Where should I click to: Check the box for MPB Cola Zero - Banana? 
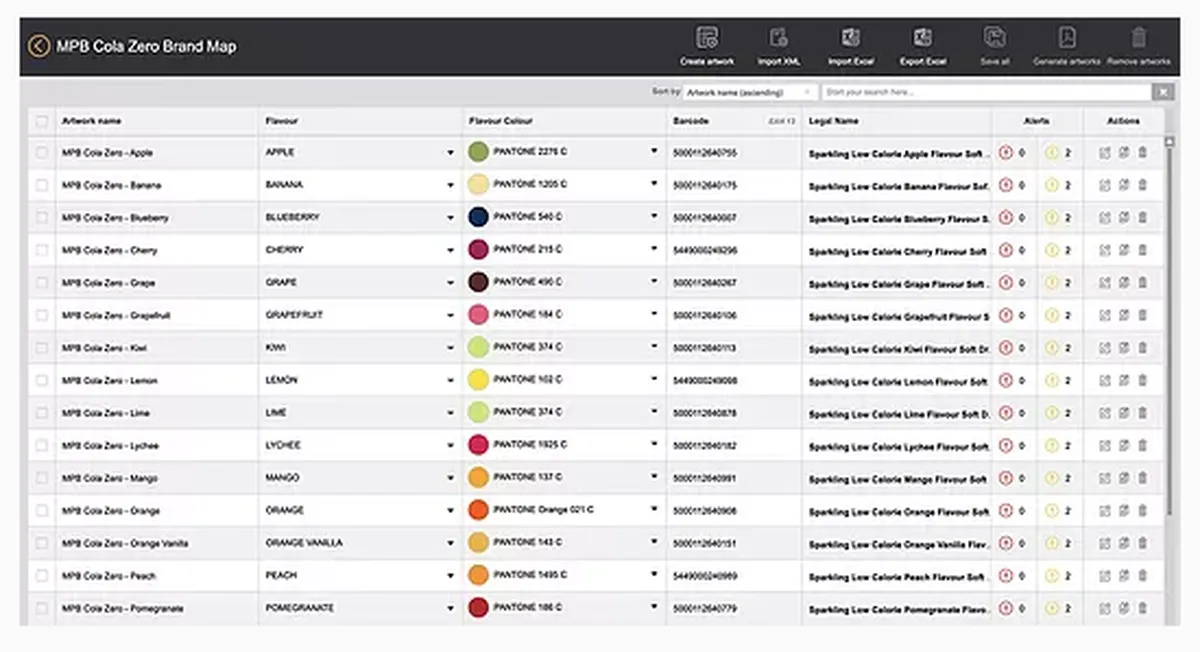(41, 185)
